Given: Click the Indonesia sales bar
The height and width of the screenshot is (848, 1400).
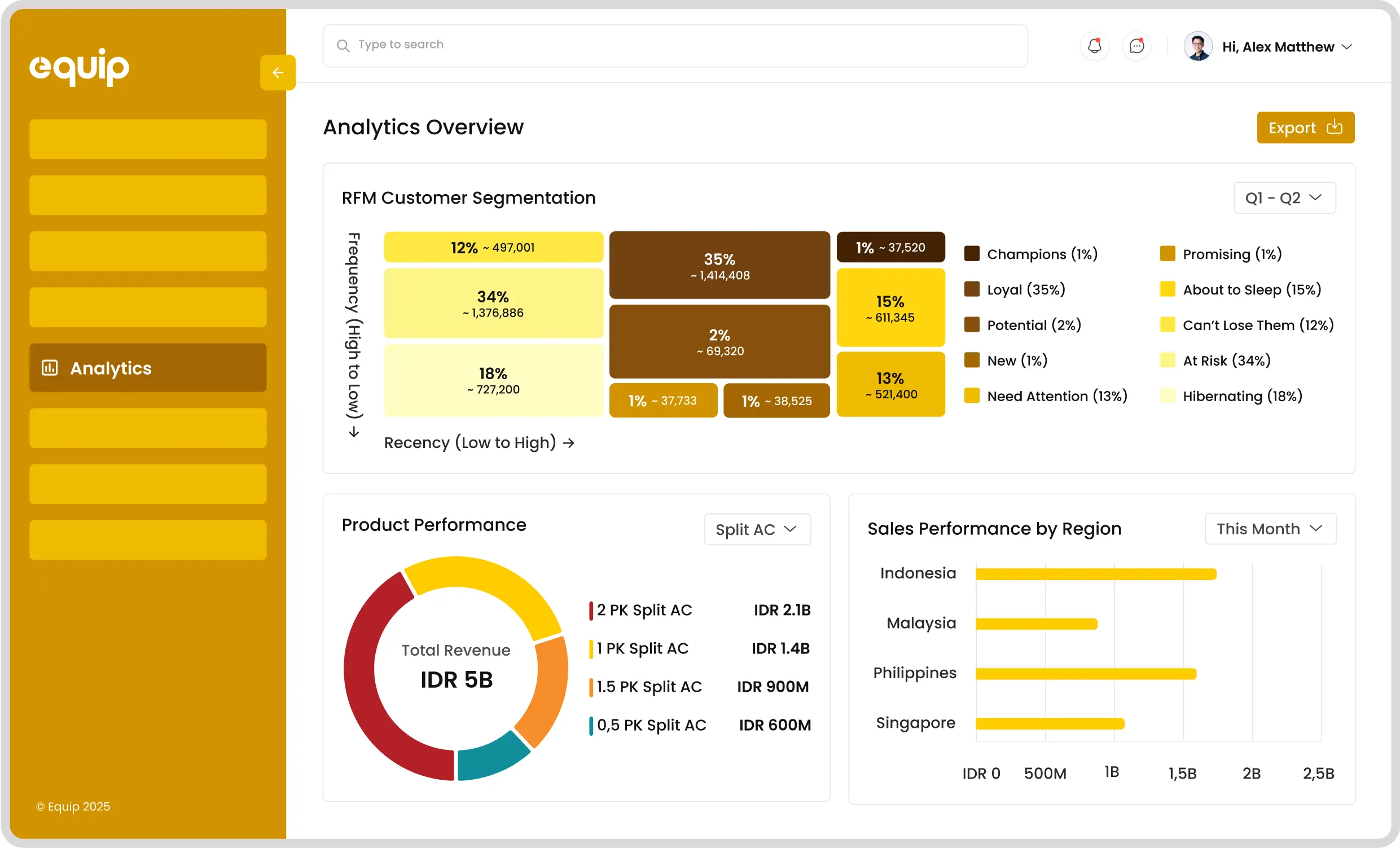Looking at the screenshot, I should pyautogui.click(x=1095, y=574).
